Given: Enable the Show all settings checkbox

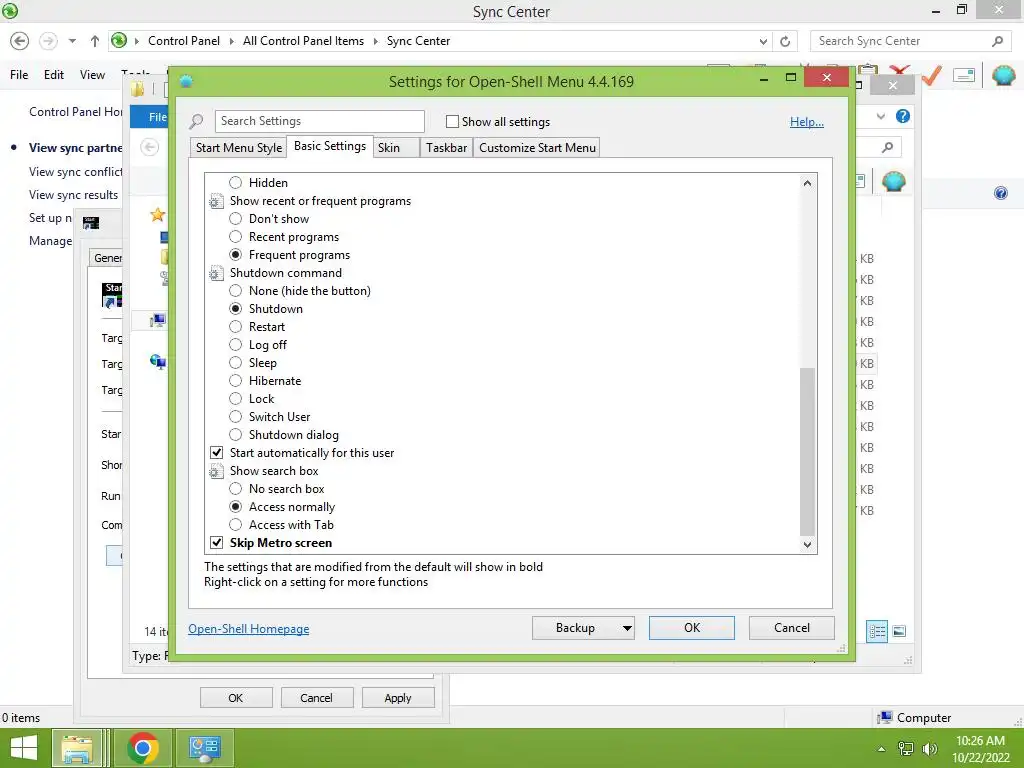Looking at the screenshot, I should (452, 121).
